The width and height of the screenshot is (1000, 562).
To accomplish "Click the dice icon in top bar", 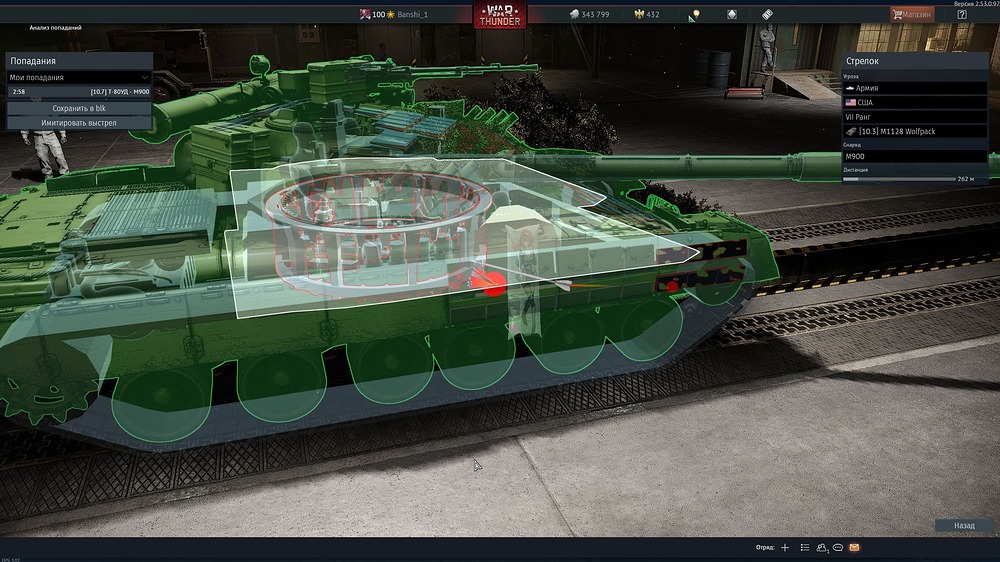I will 767,15.
